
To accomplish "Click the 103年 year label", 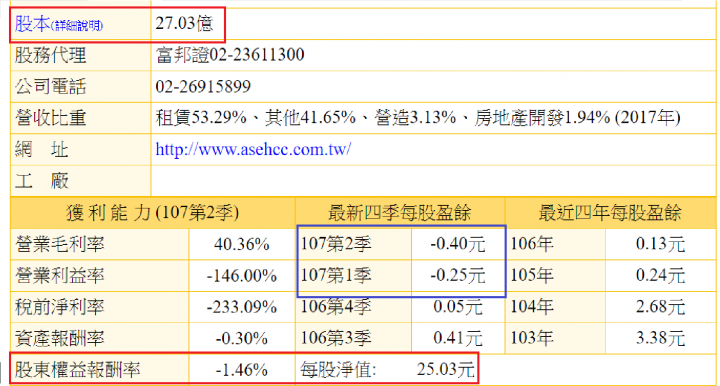I will tap(532, 338).
